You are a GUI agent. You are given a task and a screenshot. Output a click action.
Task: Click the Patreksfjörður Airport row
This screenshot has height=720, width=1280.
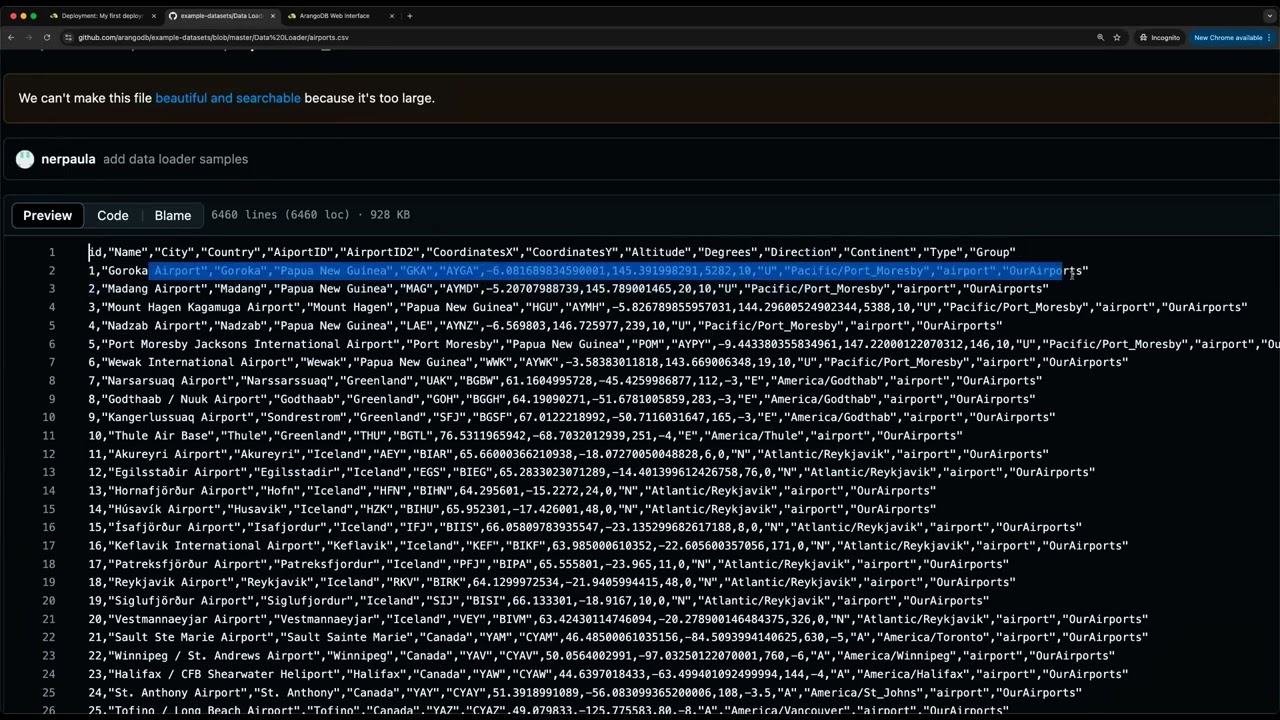click(548, 564)
